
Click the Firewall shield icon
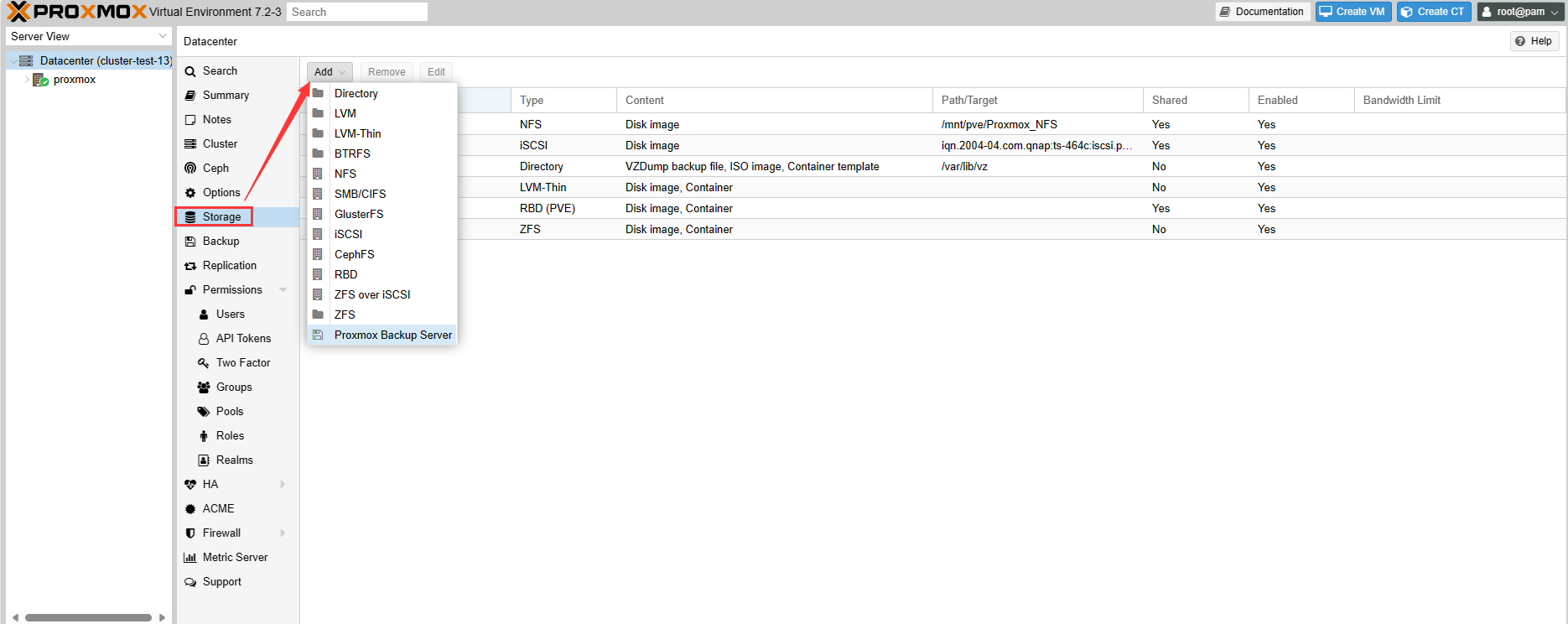click(x=190, y=533)
